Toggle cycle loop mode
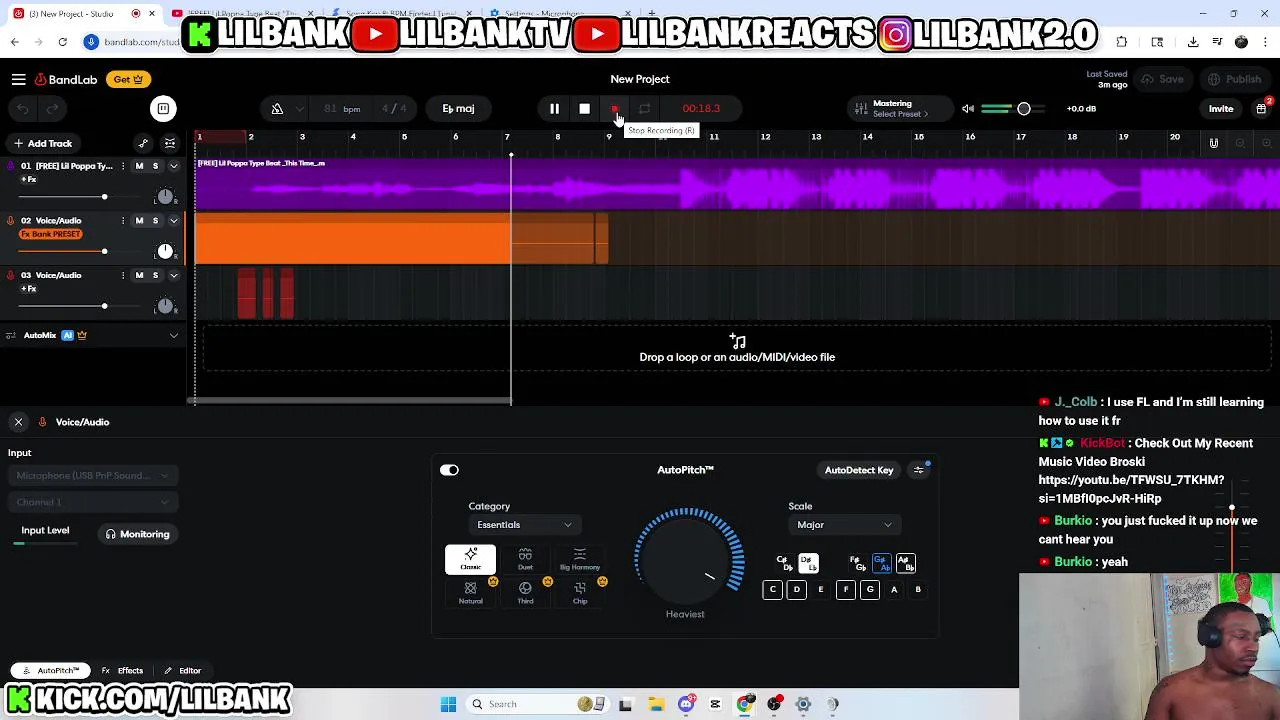Viewport: 1280px width, 720px height. click(x=645, y=108)
